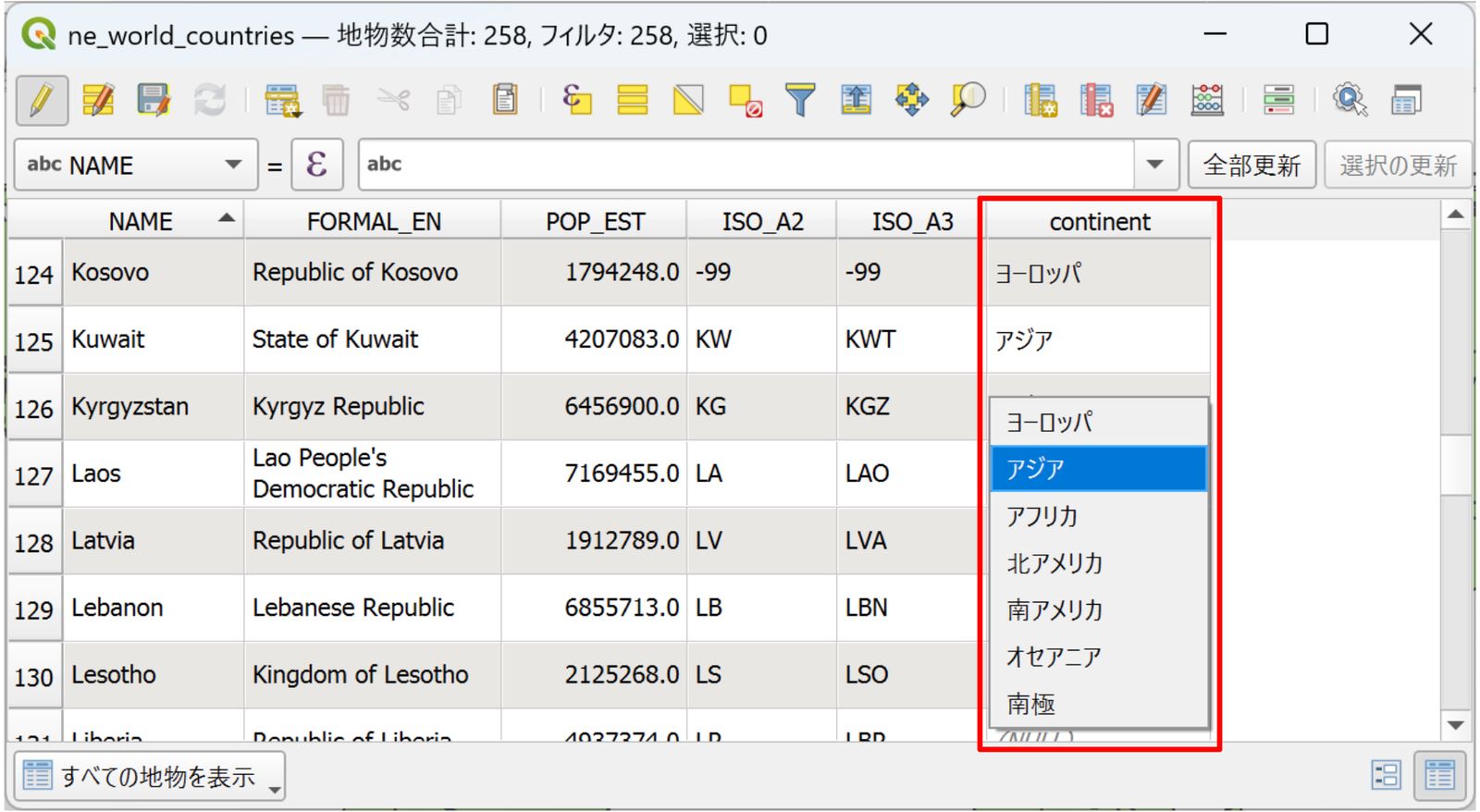The image size is (1480, 812).
Task: Click the delete field icon
Action: tap(1096, 100)
